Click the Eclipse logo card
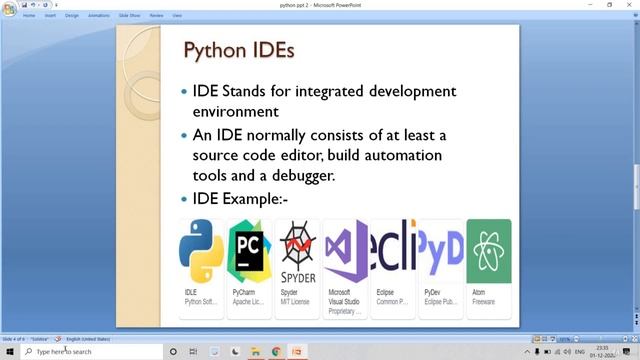 point(393,269)
